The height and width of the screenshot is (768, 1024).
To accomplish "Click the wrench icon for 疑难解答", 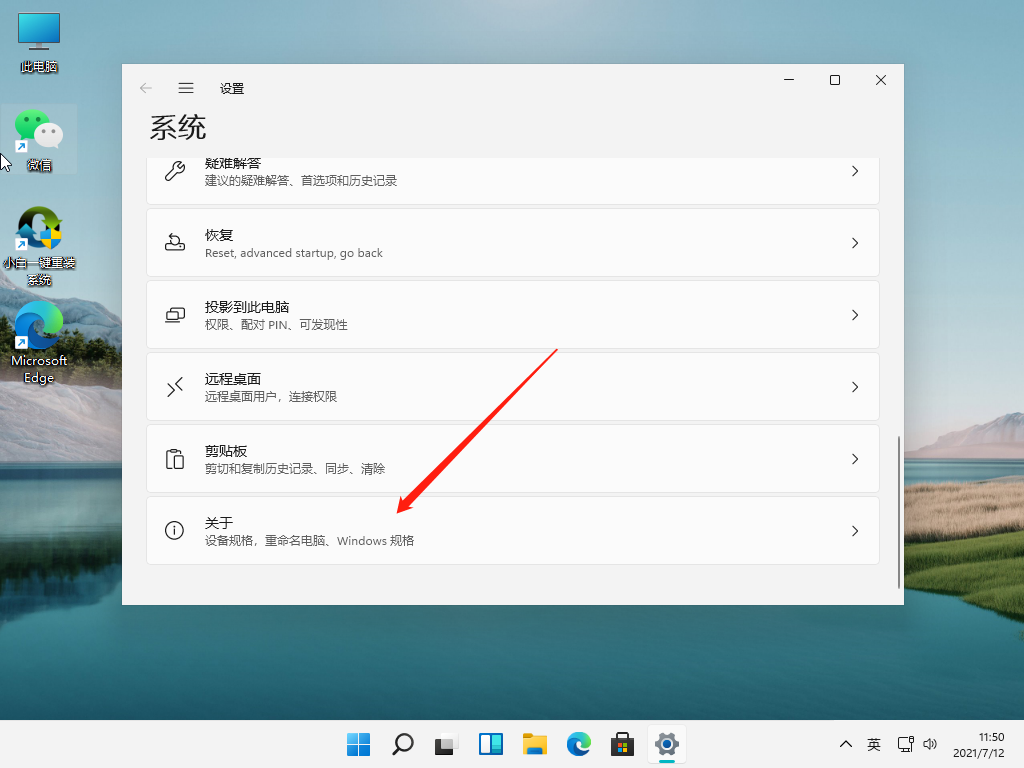I will pos(174,171).
